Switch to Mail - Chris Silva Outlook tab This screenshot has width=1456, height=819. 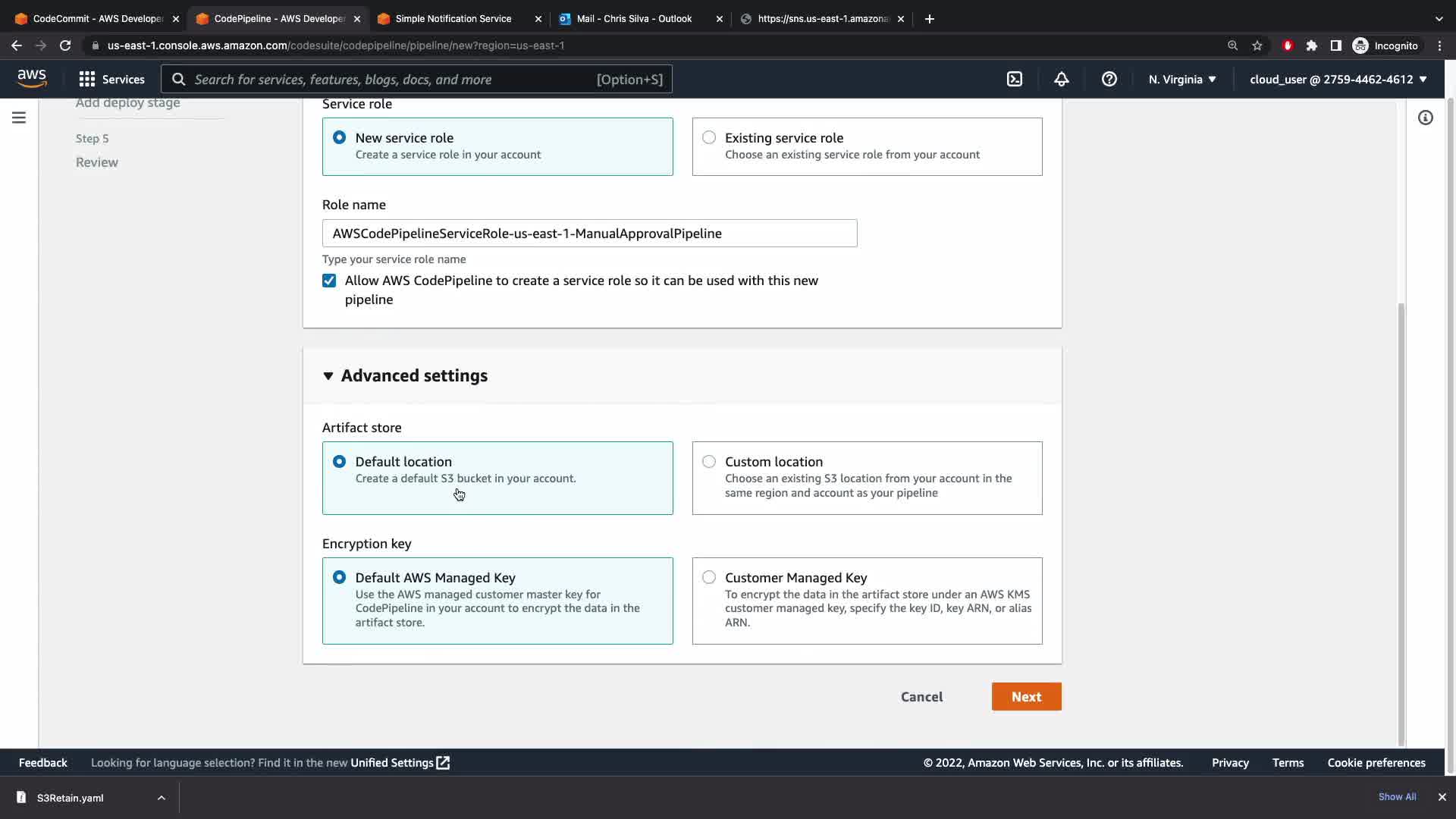coord(634,19)
